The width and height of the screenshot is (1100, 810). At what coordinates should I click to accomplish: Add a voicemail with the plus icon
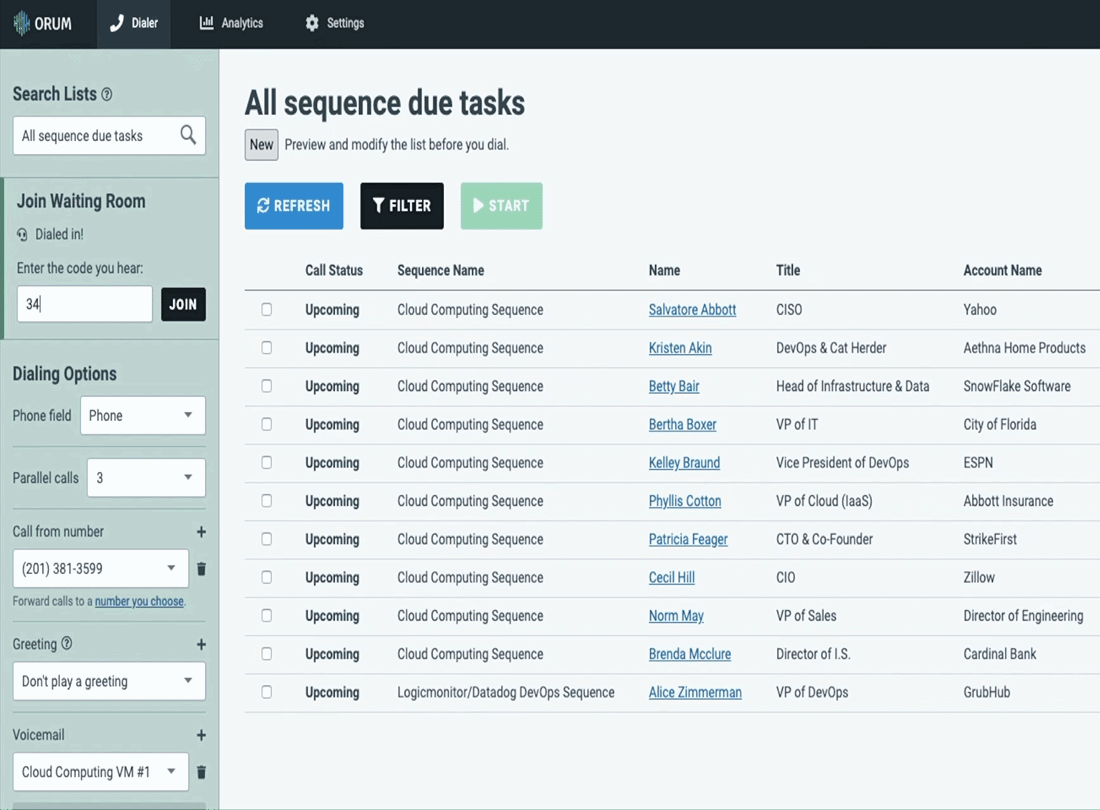201,735
